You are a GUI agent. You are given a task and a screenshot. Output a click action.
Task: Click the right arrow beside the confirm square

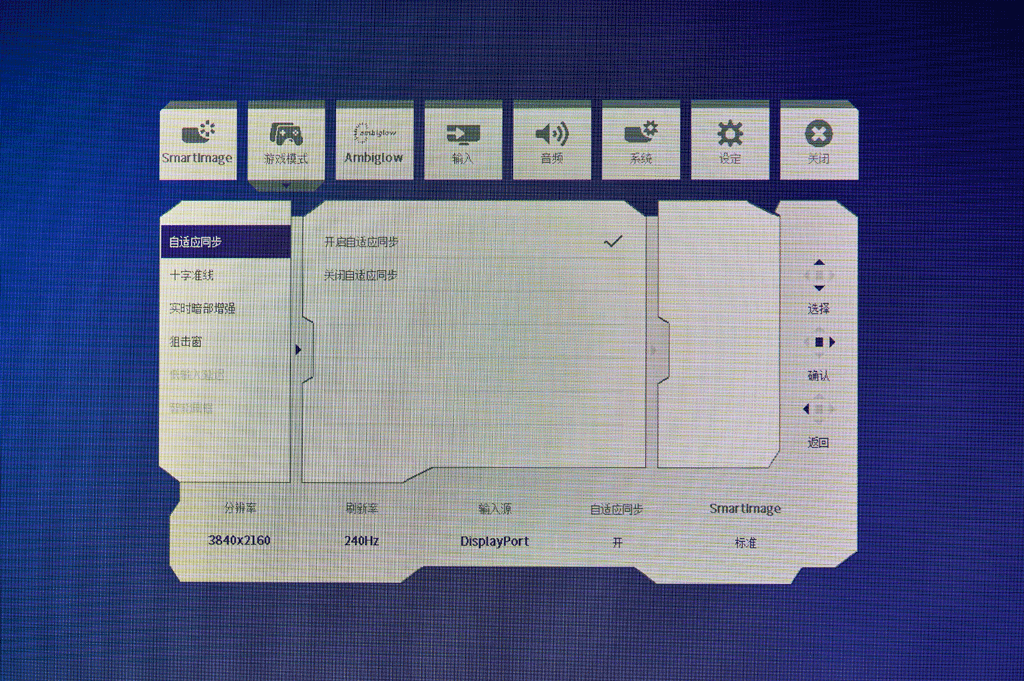pyautogui.click(x=832, y=342)
